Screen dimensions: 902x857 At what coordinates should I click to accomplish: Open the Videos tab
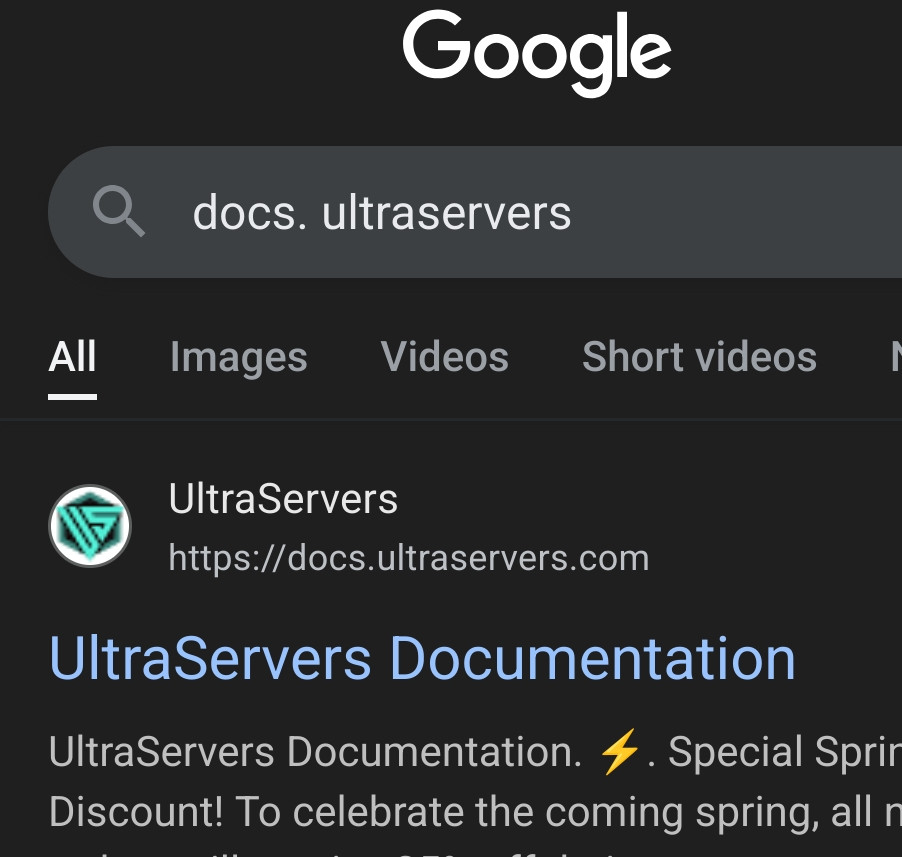[445, 357]
